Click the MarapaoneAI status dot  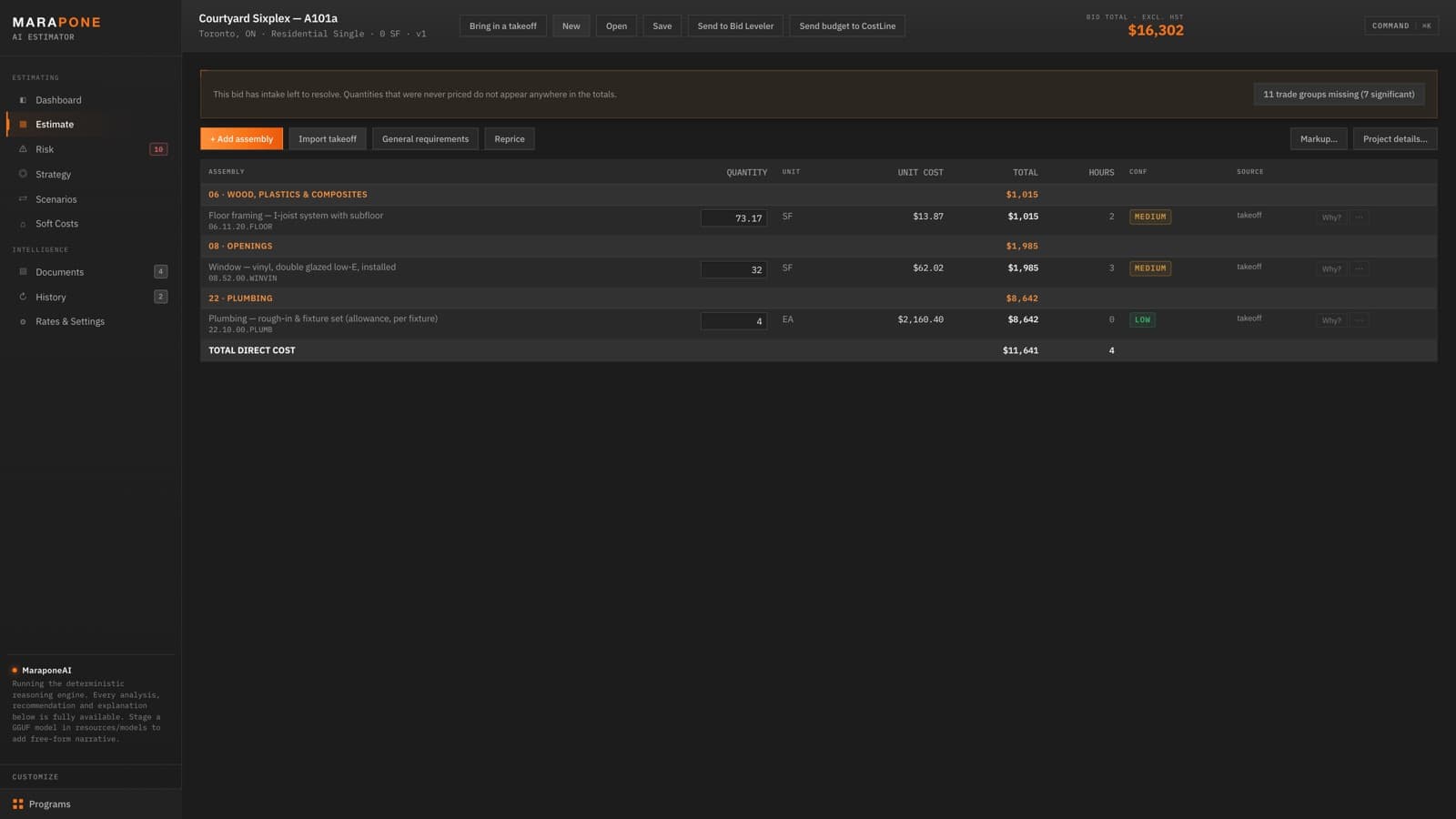pos(15,671)
